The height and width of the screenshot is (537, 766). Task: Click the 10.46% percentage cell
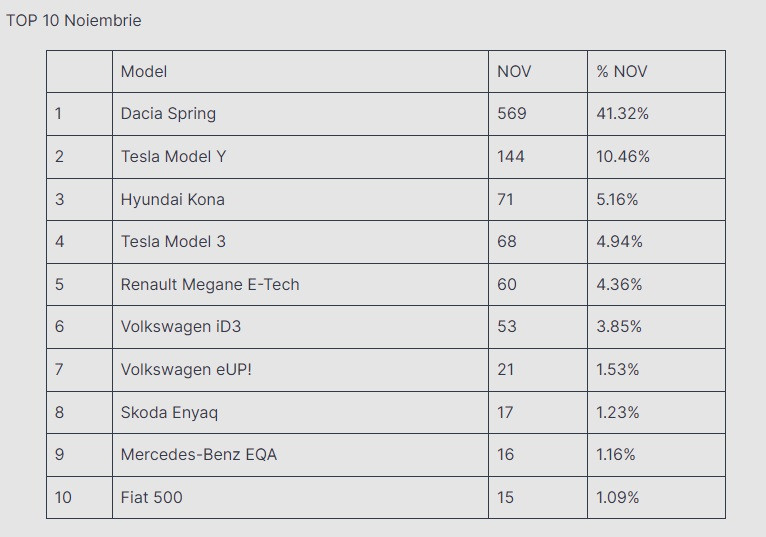pos(622,156)
